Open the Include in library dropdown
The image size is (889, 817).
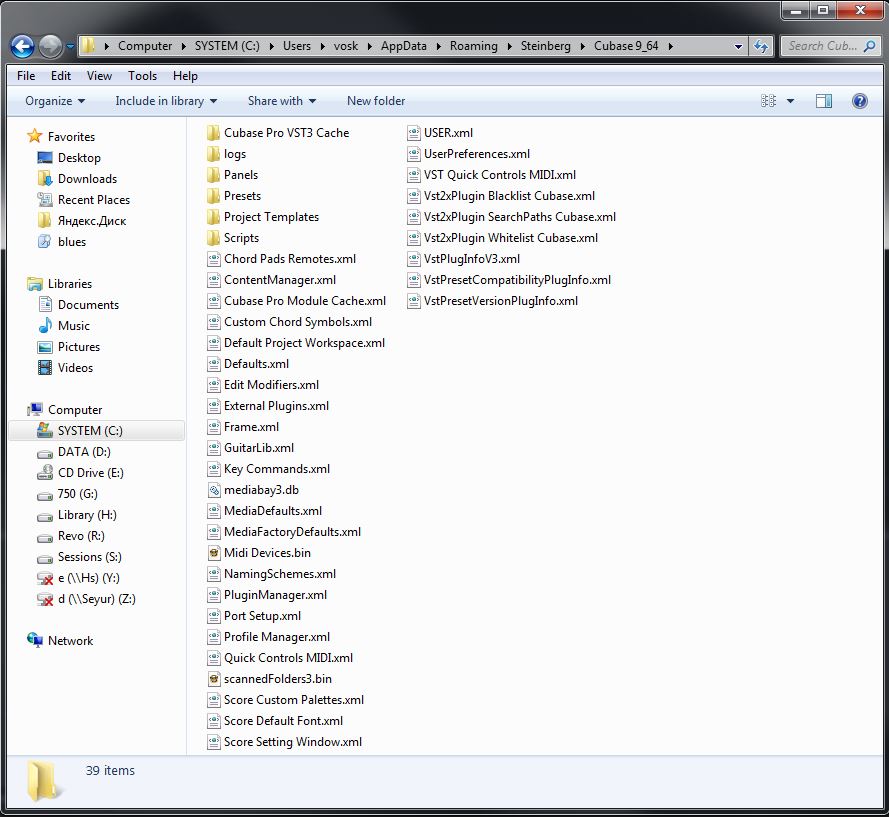(x=166, y=101)
